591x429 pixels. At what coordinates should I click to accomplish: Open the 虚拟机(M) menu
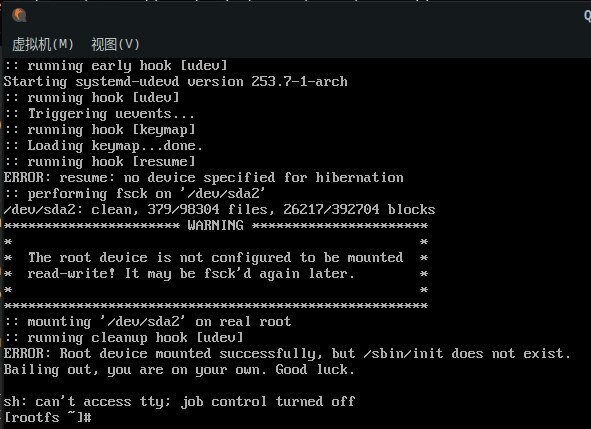click(x=43, y=44)
